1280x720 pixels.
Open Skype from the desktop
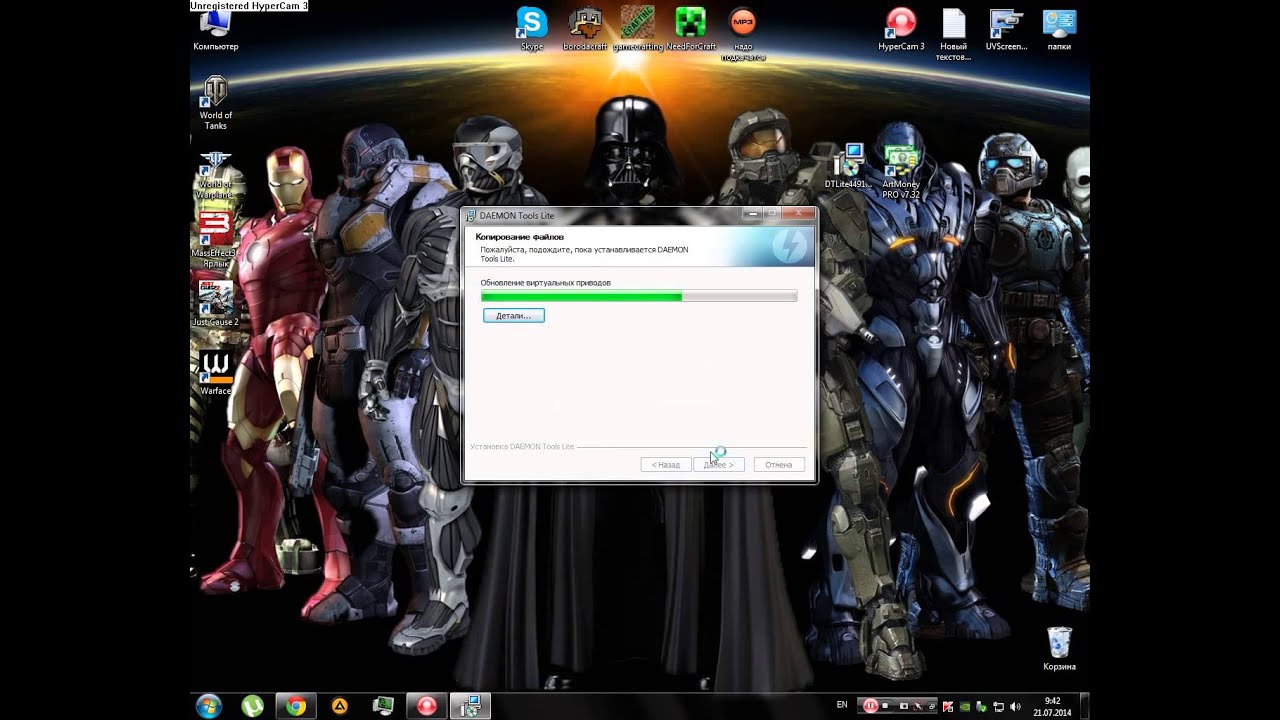tap(532, 28)
